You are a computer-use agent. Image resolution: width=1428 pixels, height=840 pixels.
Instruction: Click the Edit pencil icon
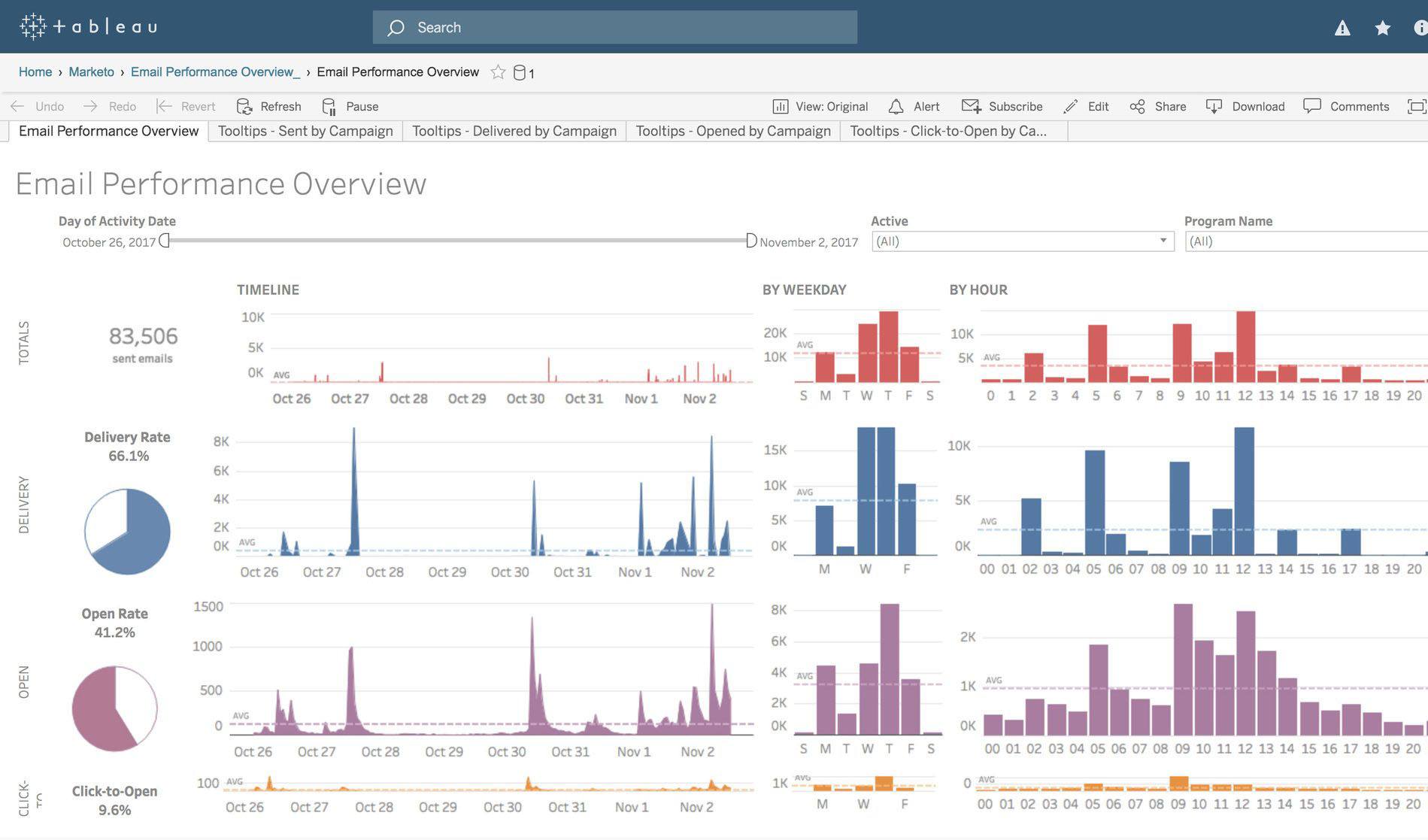(1071, 107)
